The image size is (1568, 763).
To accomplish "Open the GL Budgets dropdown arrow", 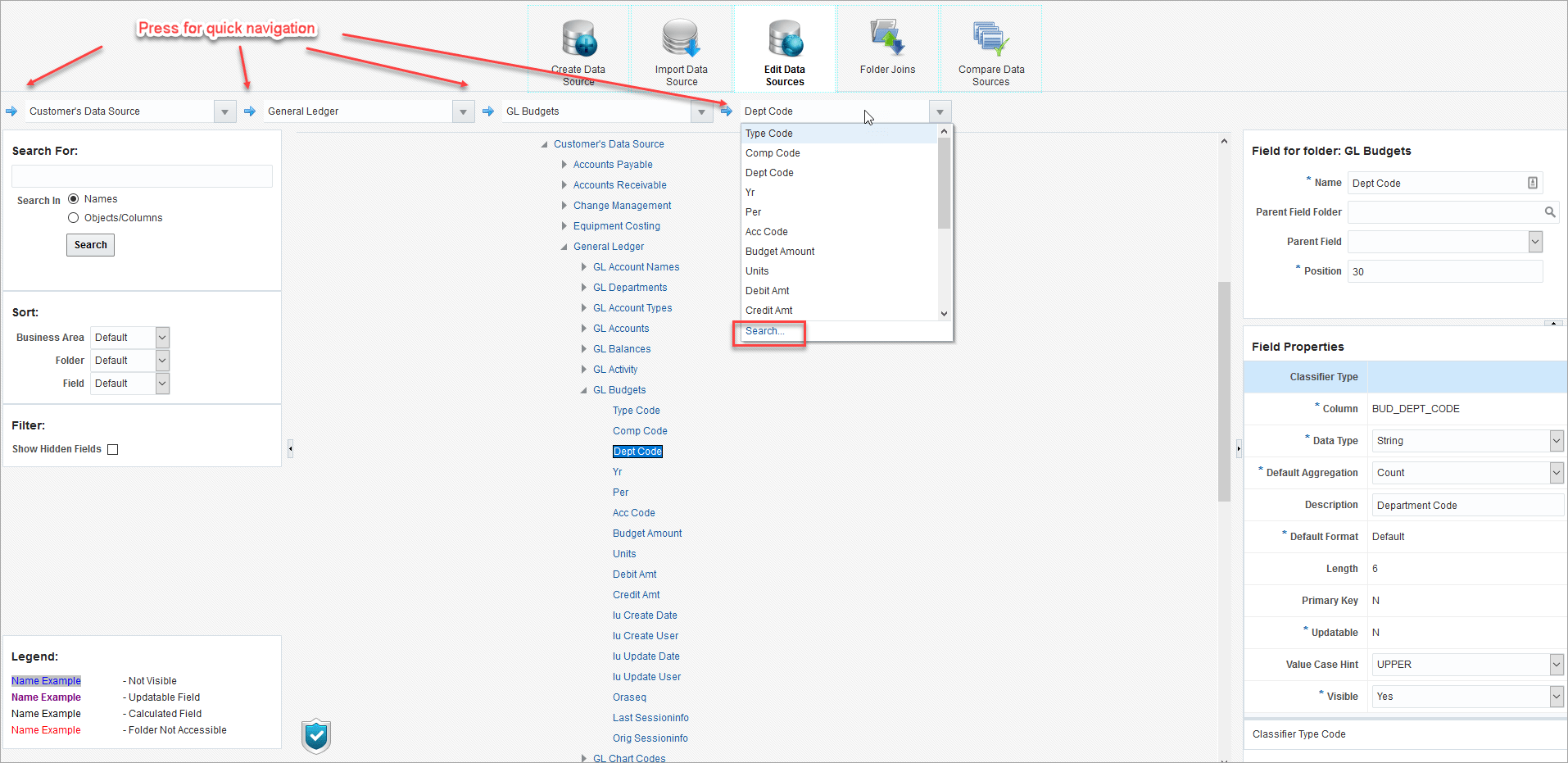I will tap(701, 111).
